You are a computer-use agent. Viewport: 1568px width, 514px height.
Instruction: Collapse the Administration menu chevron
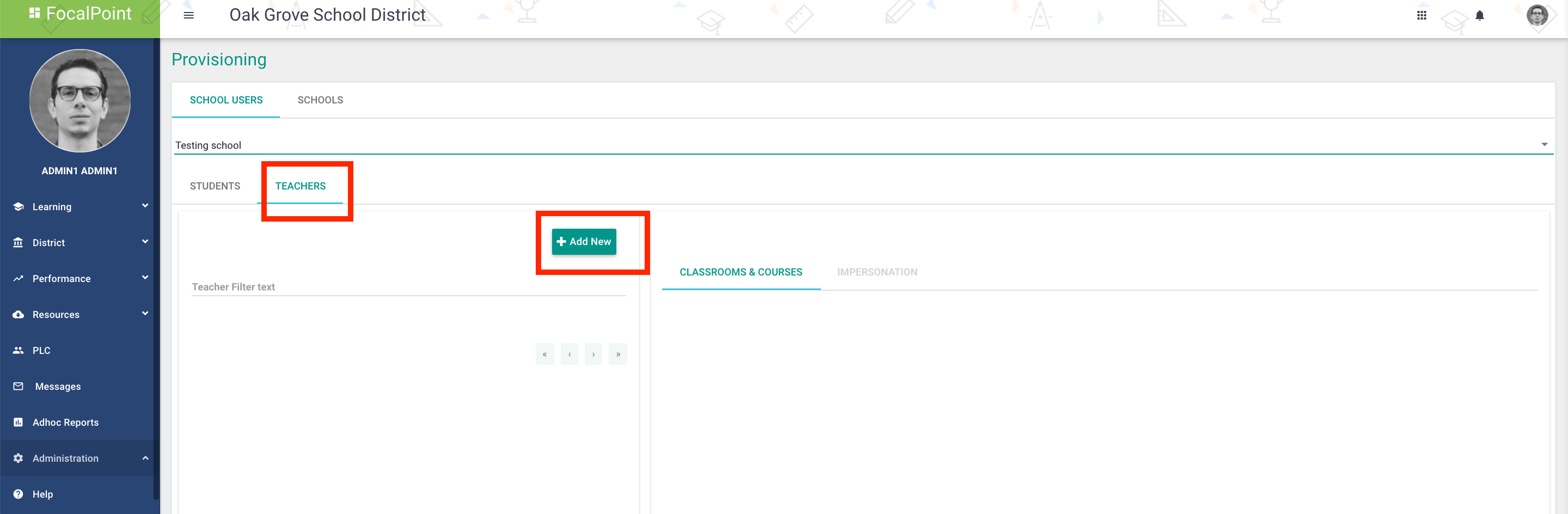[145, 458]
